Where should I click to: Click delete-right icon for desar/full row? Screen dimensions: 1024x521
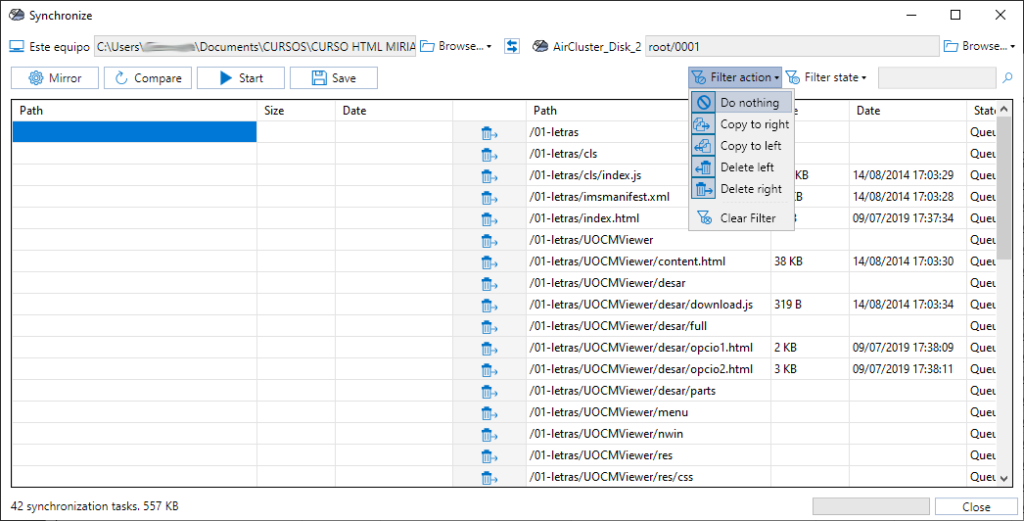point(489,327)
